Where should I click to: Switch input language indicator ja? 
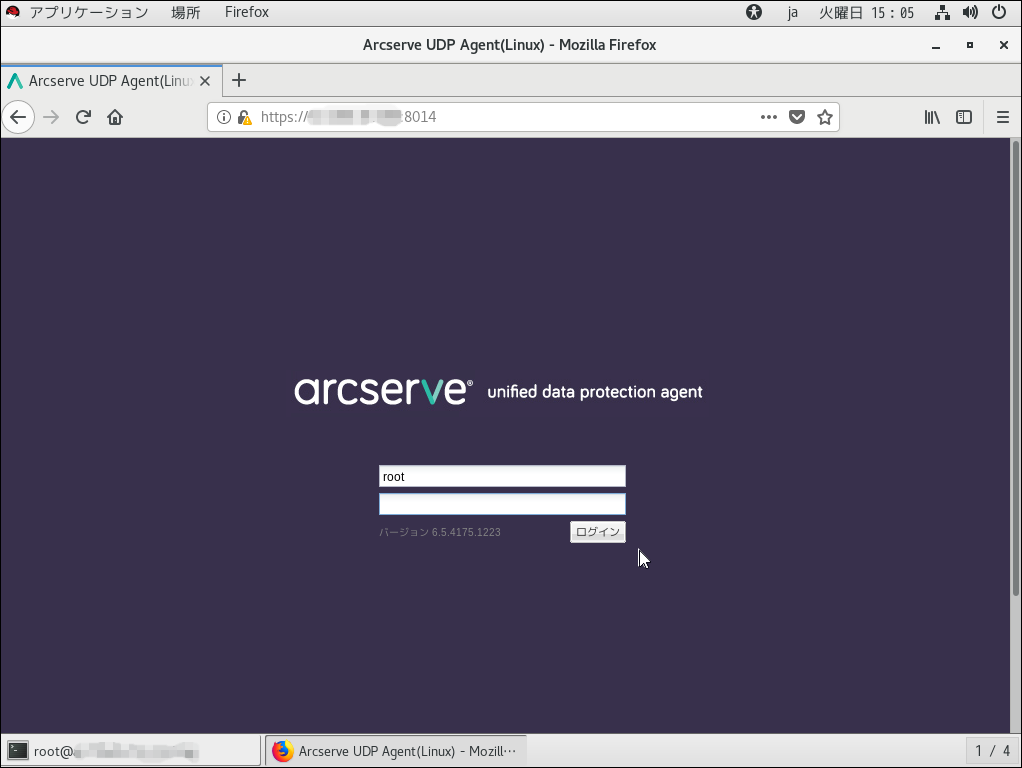(793, 12)
